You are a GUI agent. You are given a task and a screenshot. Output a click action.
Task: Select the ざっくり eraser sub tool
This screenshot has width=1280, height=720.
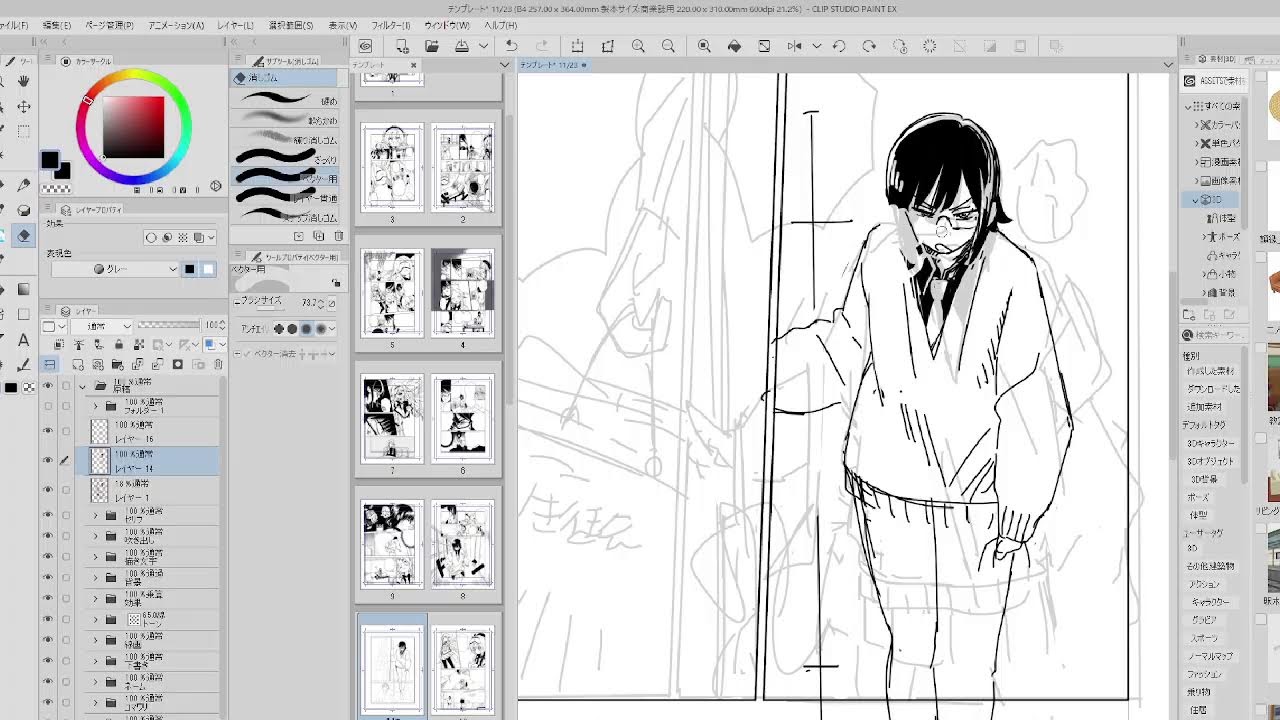coord(287,158)
